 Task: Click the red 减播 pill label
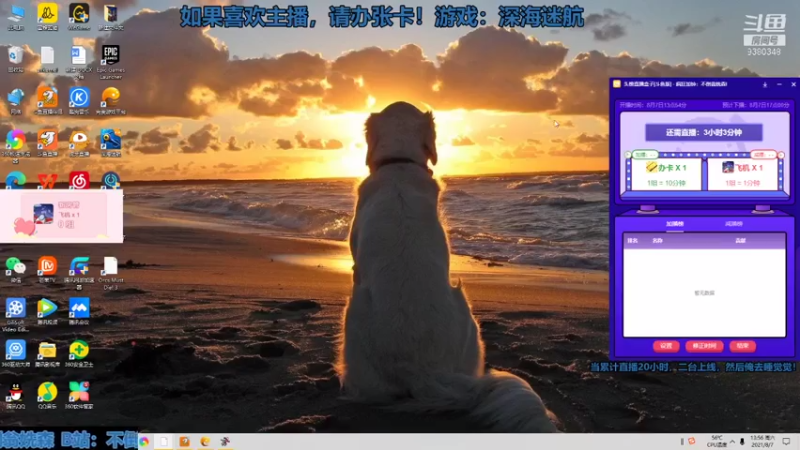(x=763, y=154)
